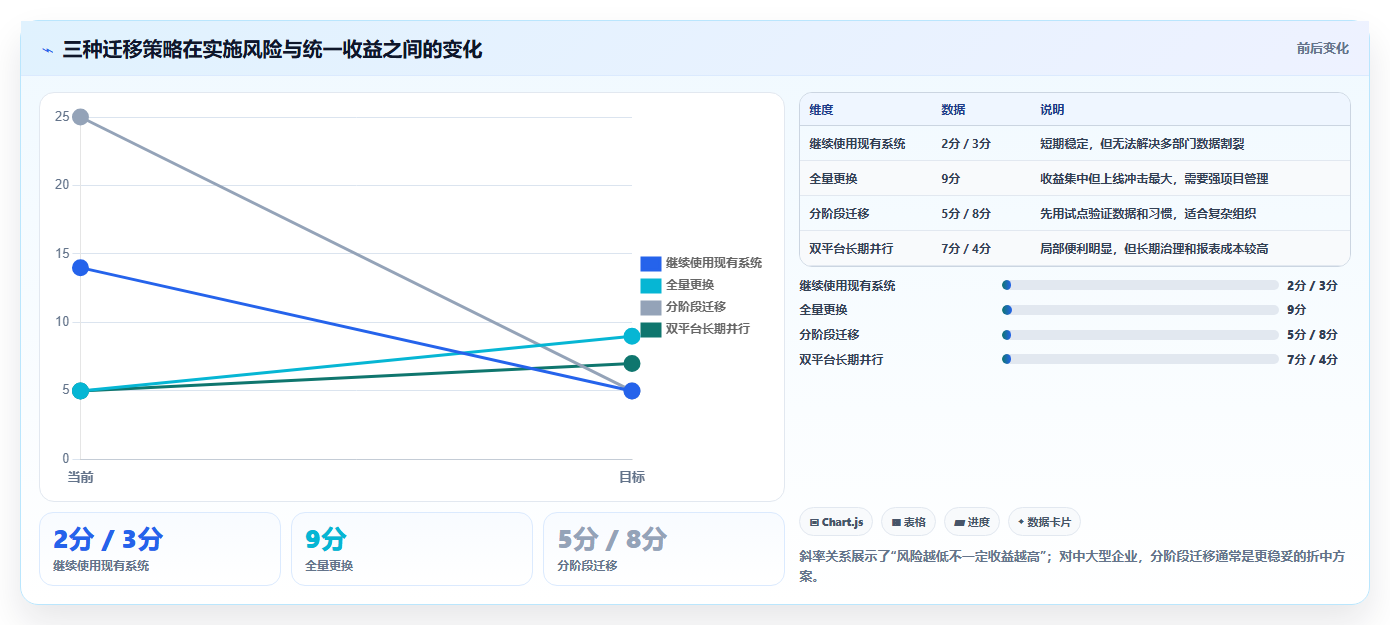Viewport: 1390px width, 625px height.
Task: Click the 2分 / 3分 data card
Action: tap(160, 549)
